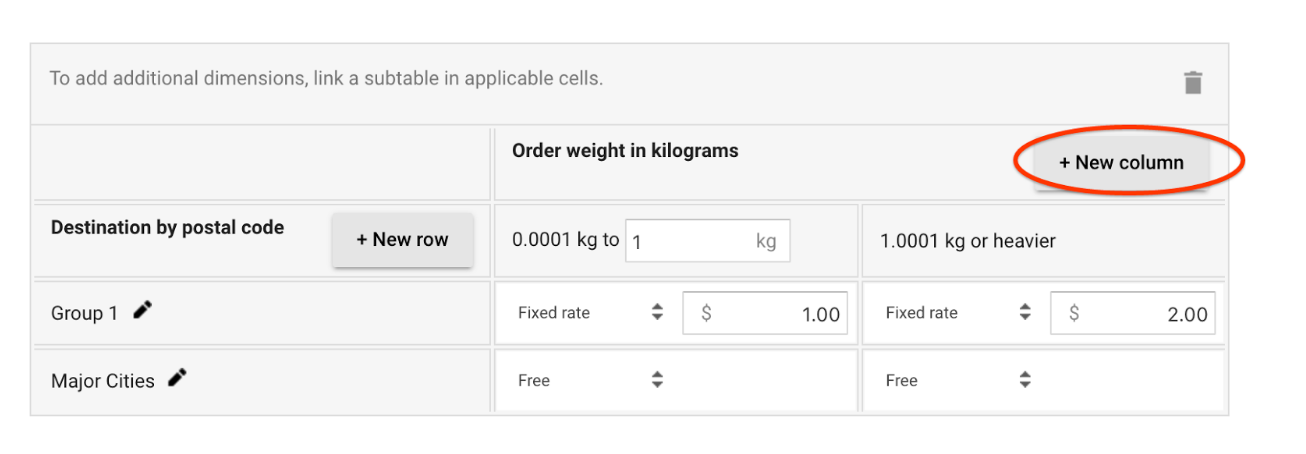Focus the $2.00 rate input field
This screenshot has height=454, width=1306.
coord(1148,314)
